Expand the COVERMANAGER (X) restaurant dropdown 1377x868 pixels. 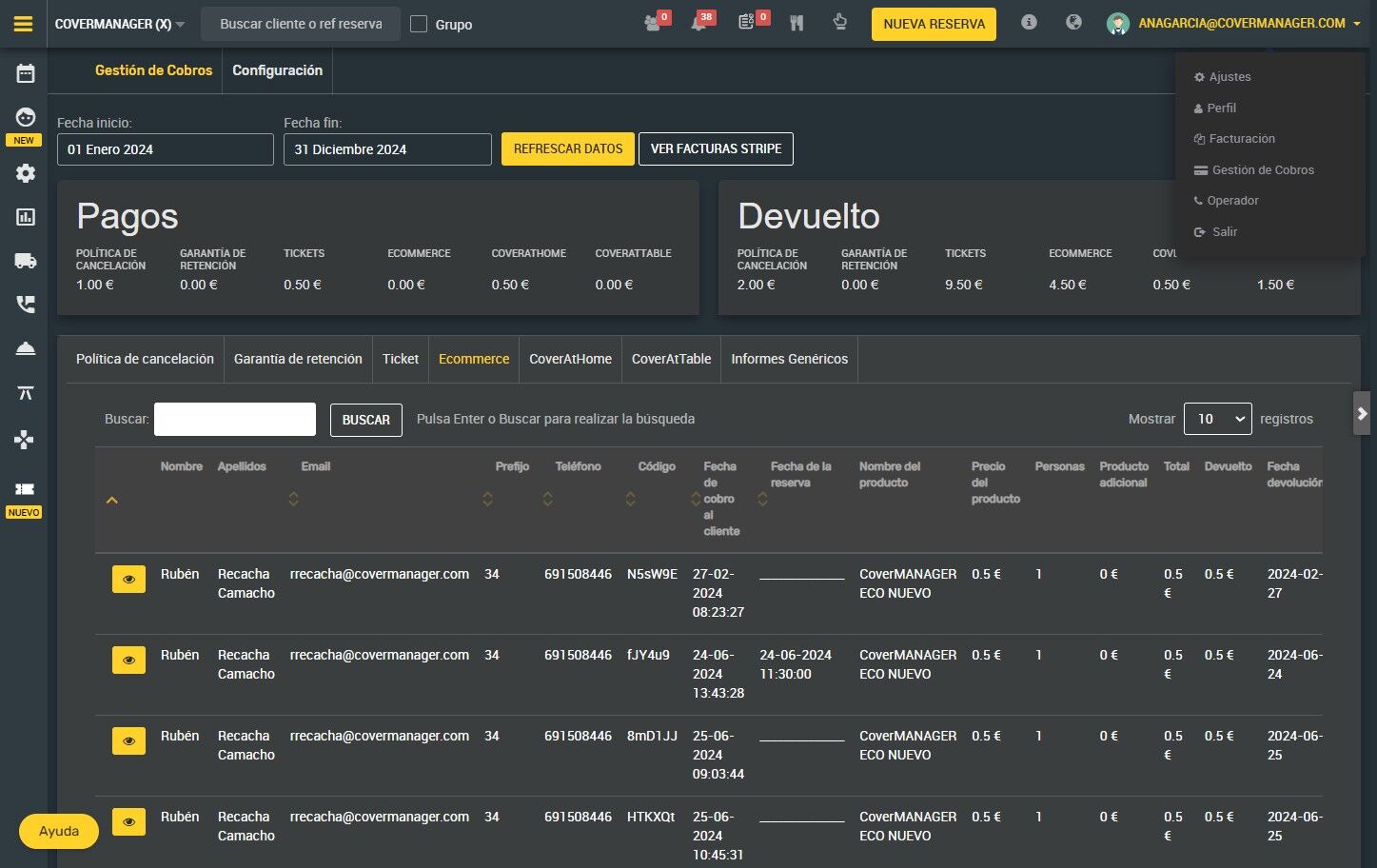120,24
